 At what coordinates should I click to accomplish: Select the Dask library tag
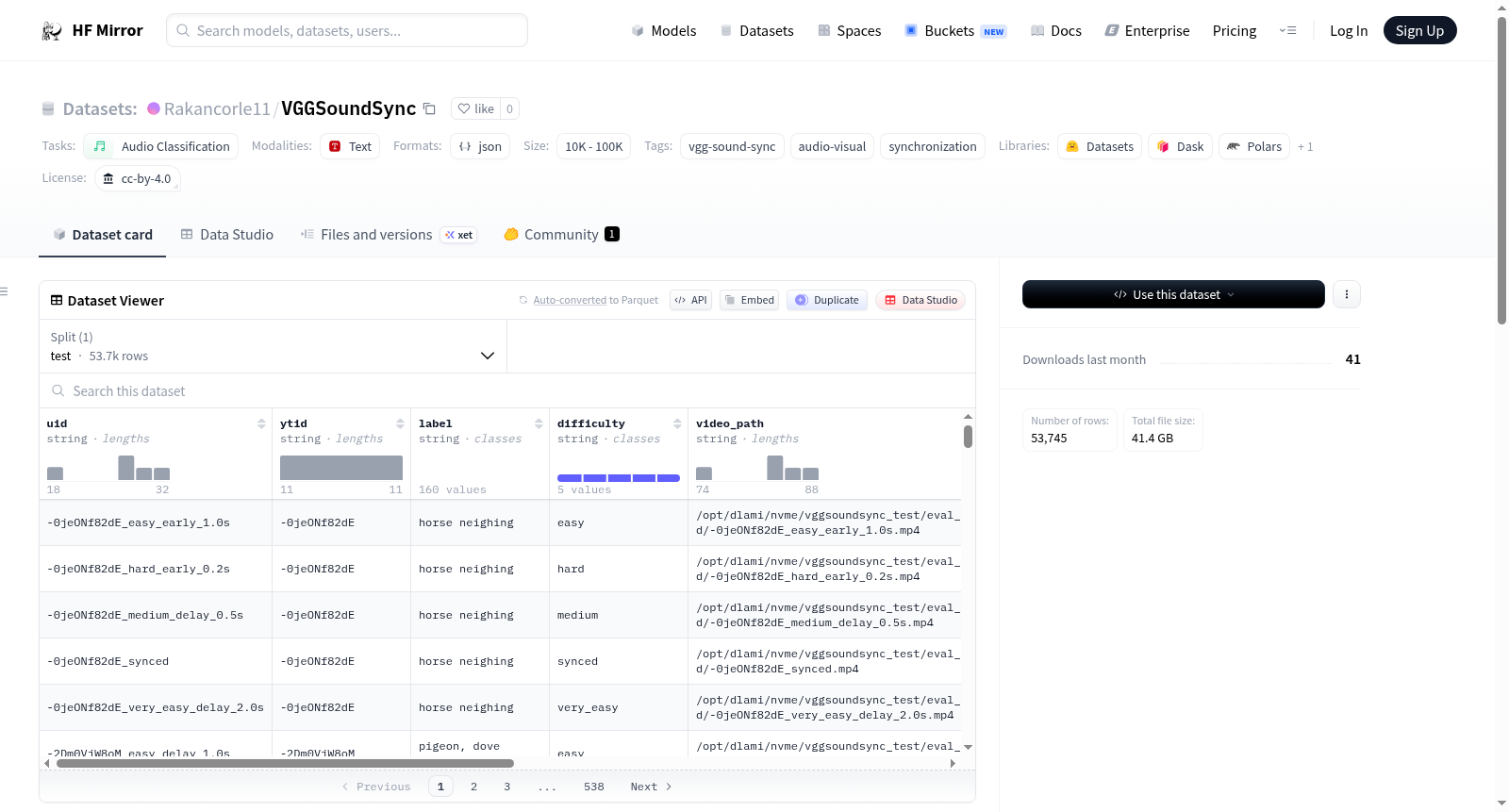[1180, 146]
